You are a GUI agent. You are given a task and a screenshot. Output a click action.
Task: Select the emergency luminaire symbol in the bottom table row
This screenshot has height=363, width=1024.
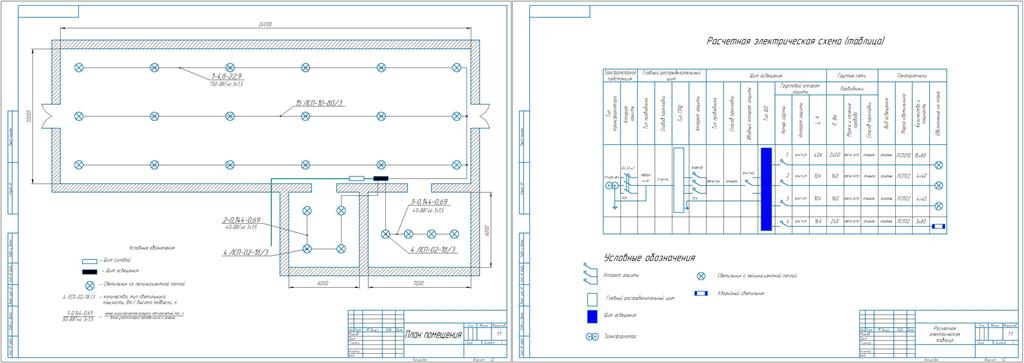(x=938, y=226)
